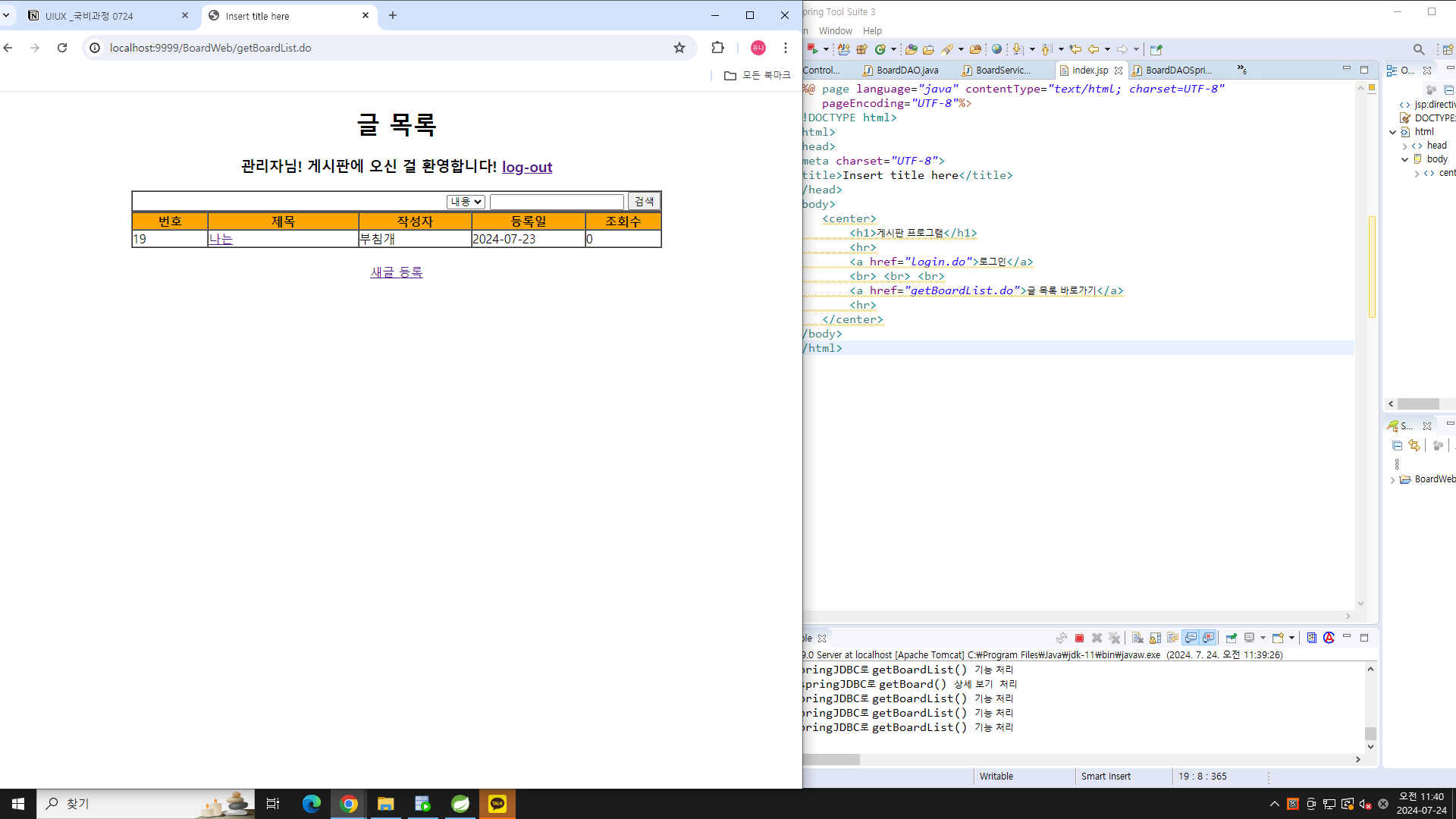Image resolution: width=1456 pixels, height=819 pixels.
Task: Click the 새글 등록 link
Action: [x=396, y=272]
